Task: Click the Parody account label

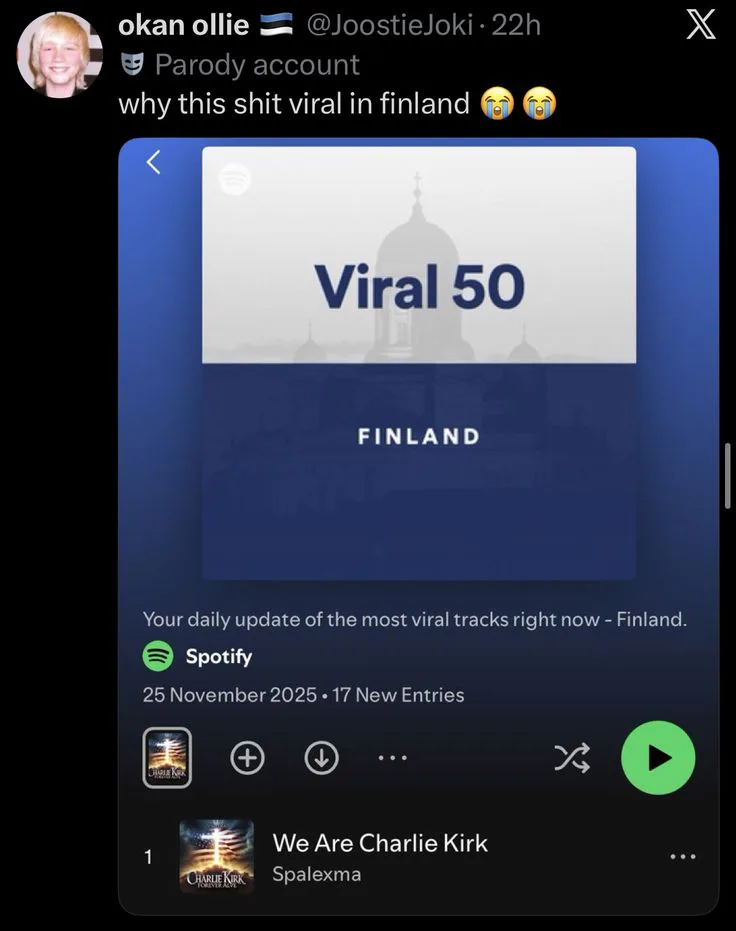Action: click(x=257, y=65)
